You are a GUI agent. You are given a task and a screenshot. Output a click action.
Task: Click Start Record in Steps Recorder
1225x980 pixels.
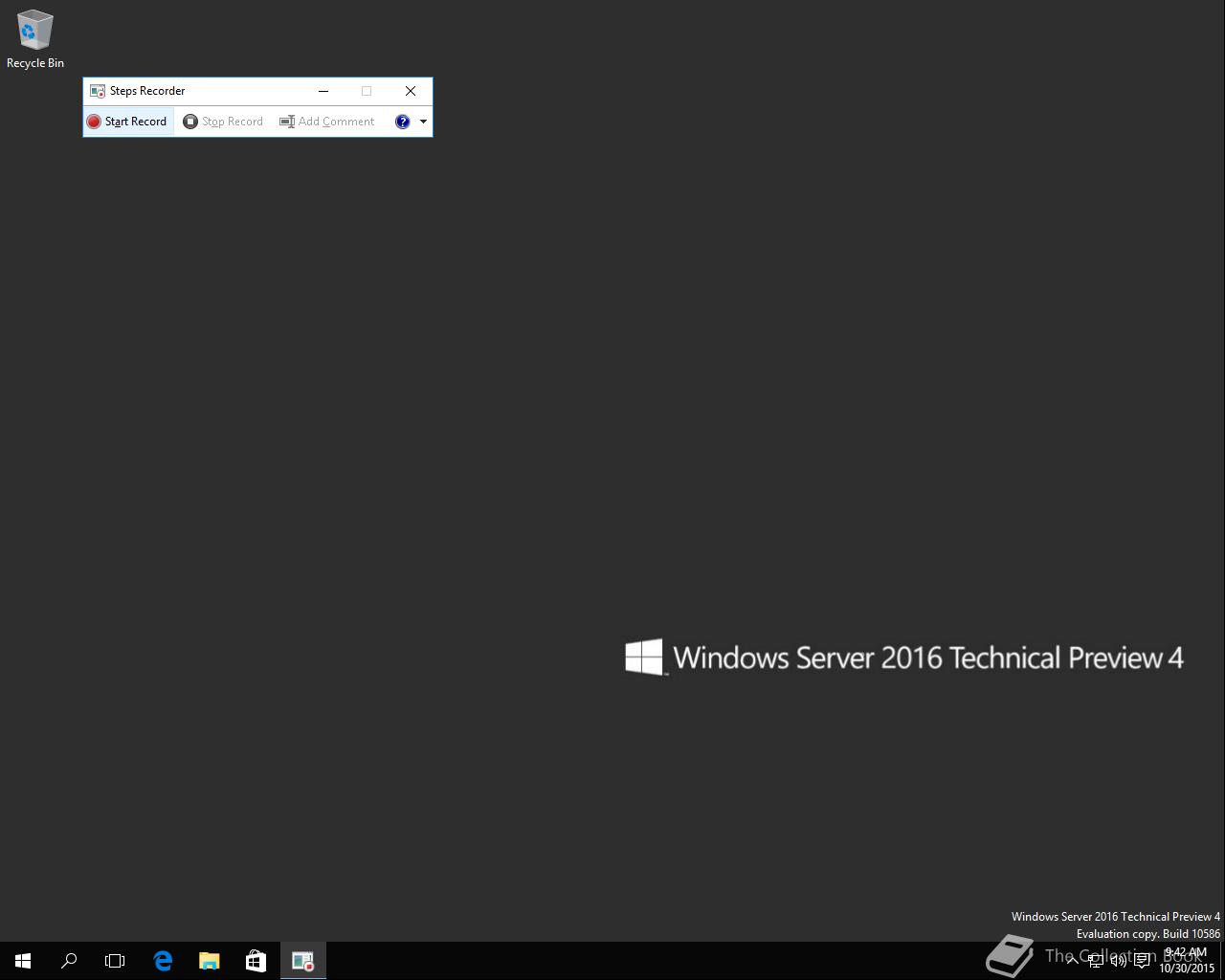click(127, 122)
